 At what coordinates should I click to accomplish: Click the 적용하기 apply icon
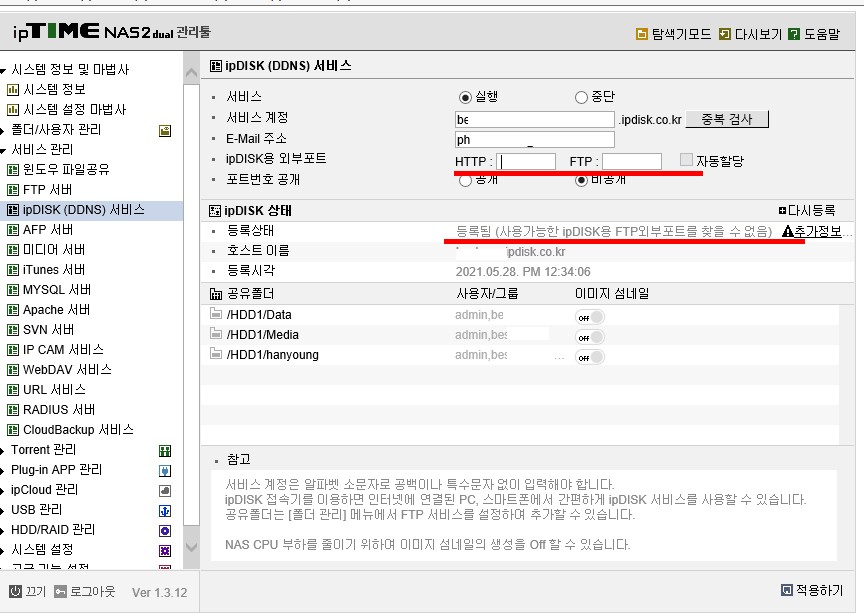pos(787,590)
